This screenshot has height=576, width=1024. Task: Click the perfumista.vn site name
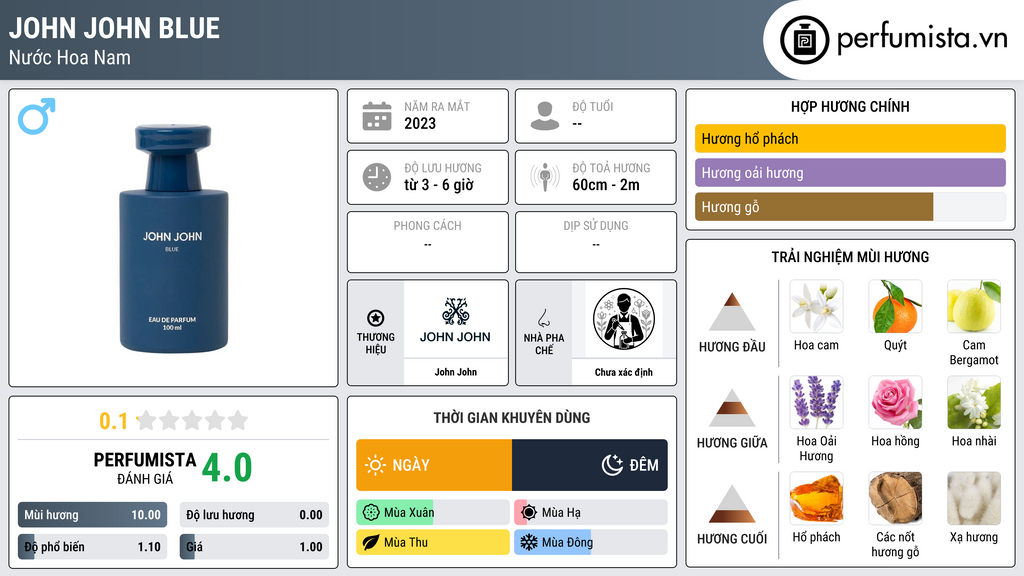point(922,38)
